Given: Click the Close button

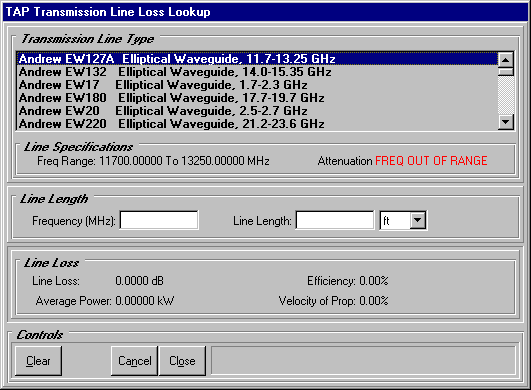Looking at the screenshot, I should click(182, 361).
